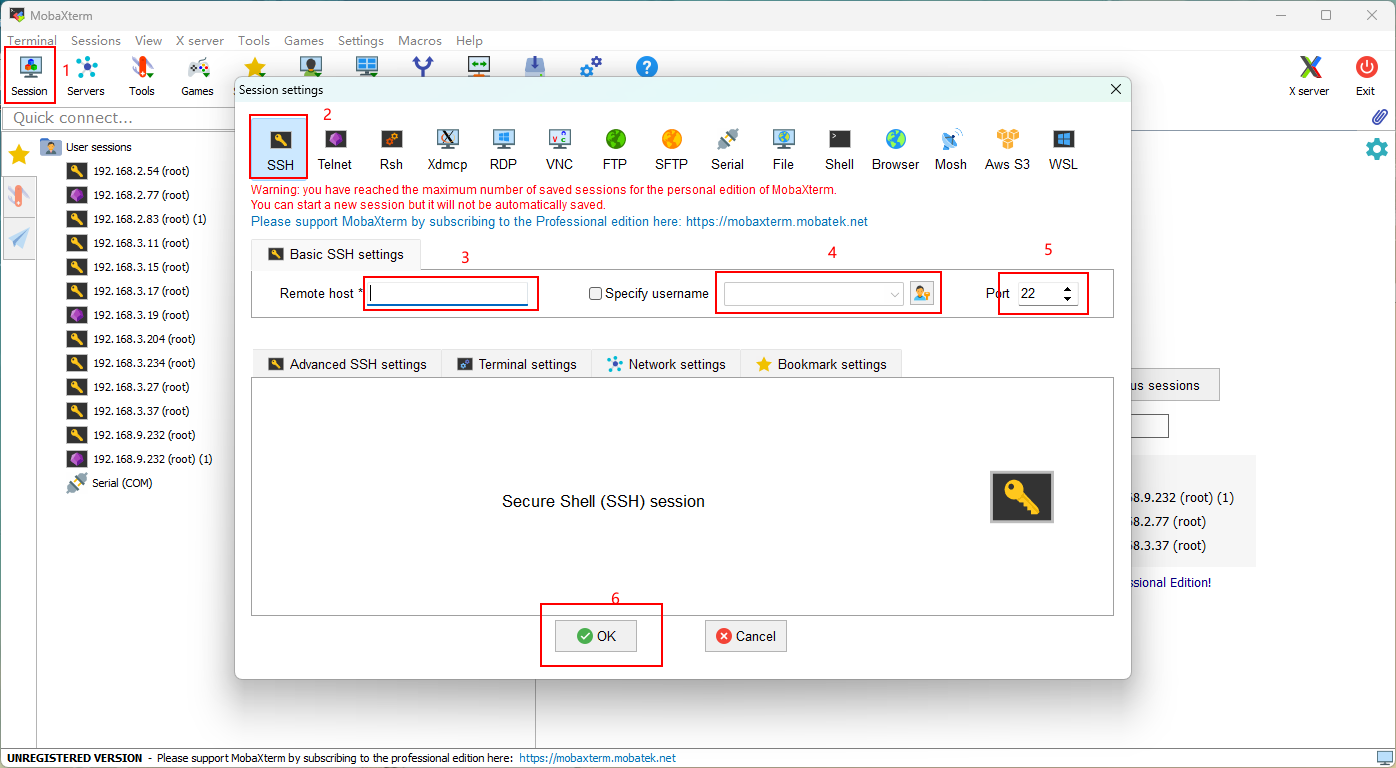Click the Cancel button
This screenshot has width=1396, height=768.
point(745,636)
